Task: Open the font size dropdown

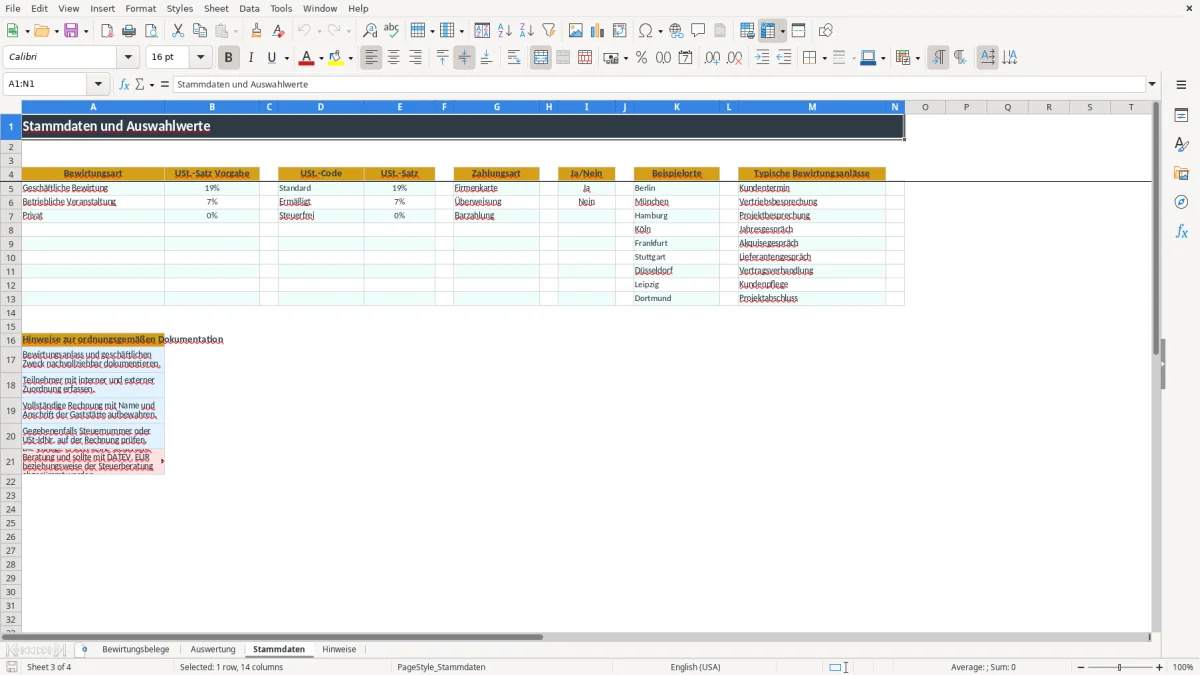Action: tap(200, 58)
